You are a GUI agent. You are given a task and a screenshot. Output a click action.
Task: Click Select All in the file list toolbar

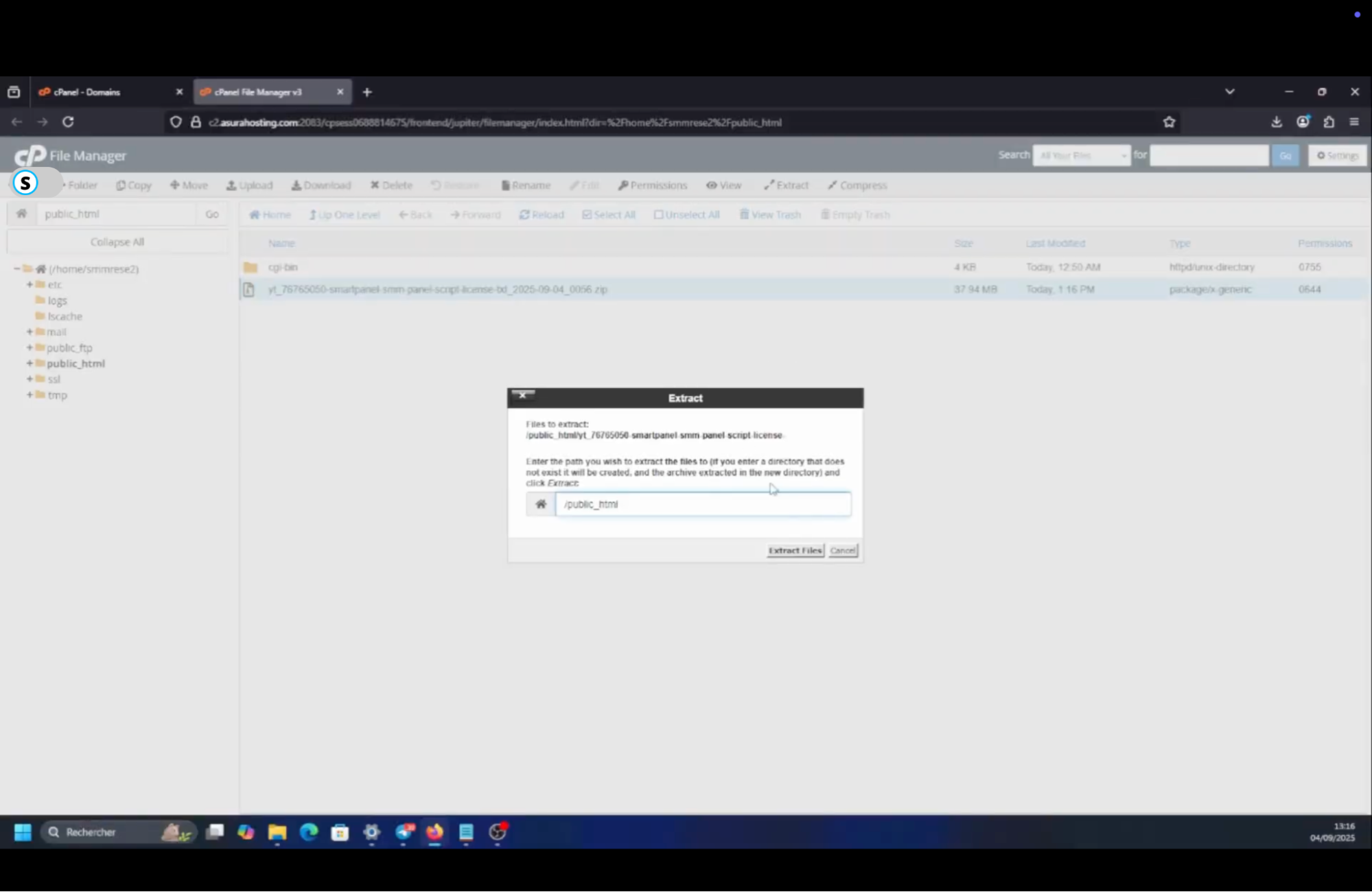click(x=608, y=214)
